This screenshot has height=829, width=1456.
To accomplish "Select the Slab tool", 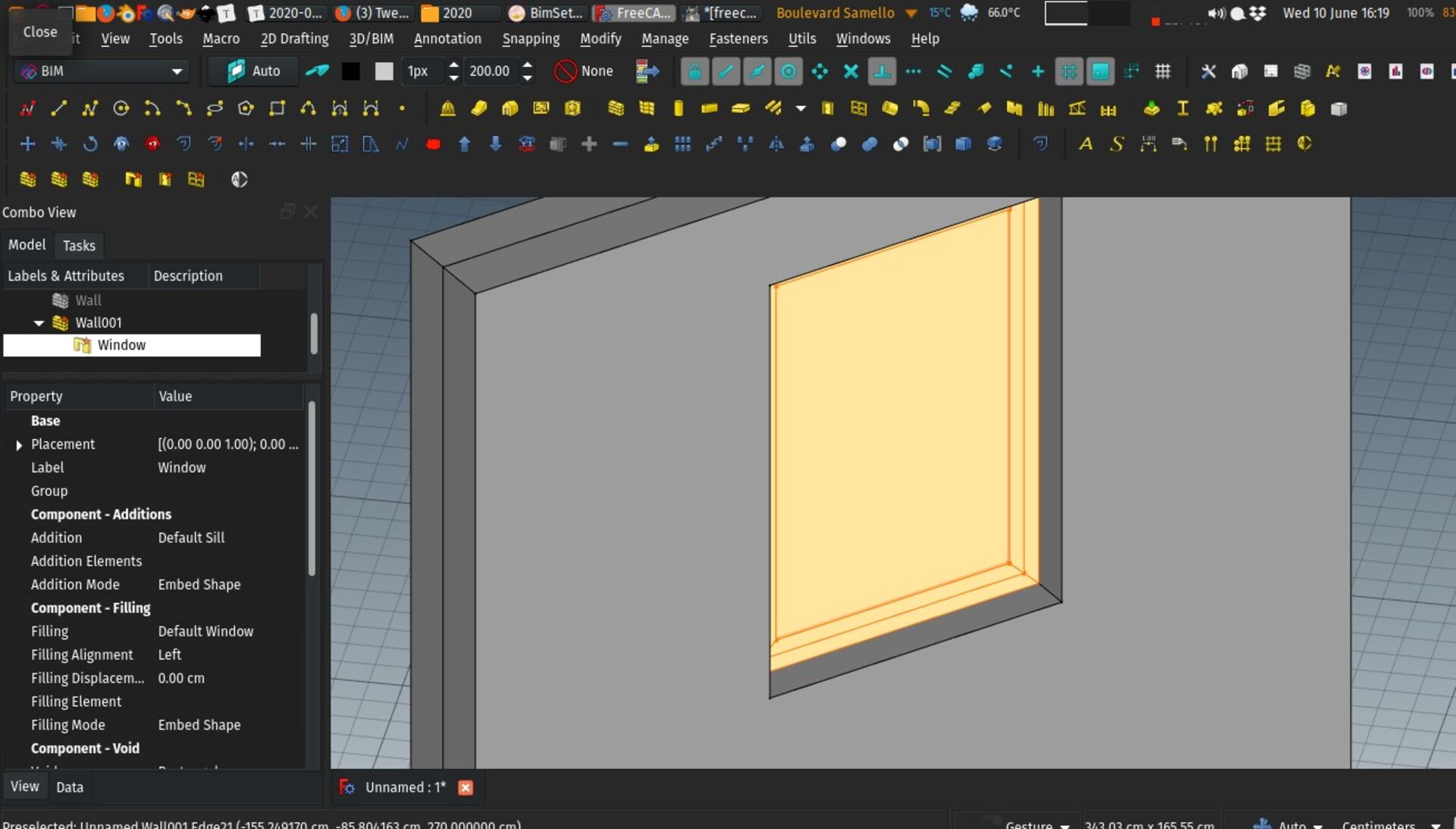I will 741,108.
